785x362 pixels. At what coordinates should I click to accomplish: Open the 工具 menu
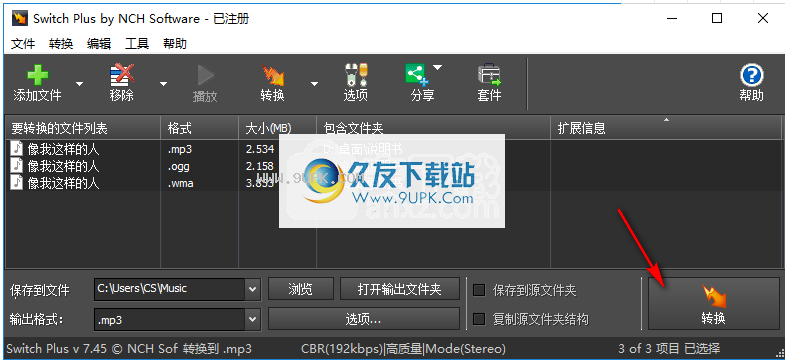coord(137,44)
